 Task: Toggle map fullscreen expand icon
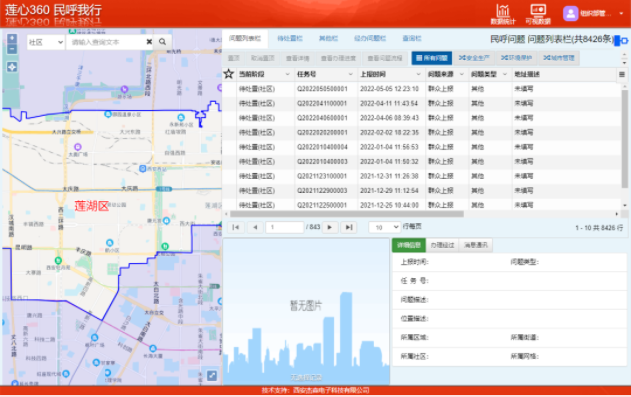(212, 375)
